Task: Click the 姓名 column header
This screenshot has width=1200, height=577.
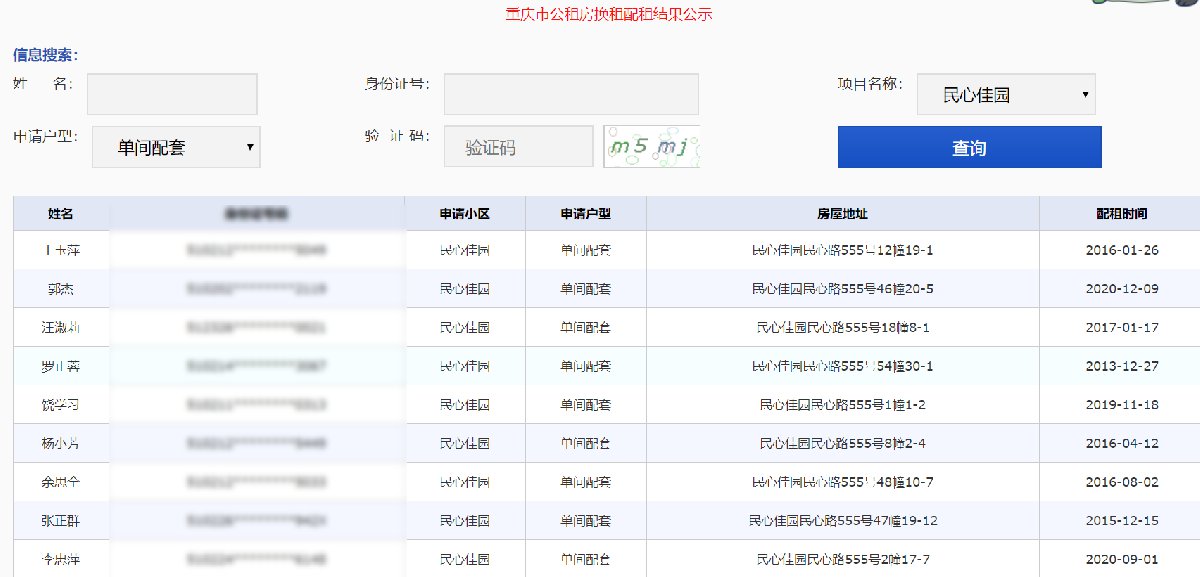Action: pos(61,214)
